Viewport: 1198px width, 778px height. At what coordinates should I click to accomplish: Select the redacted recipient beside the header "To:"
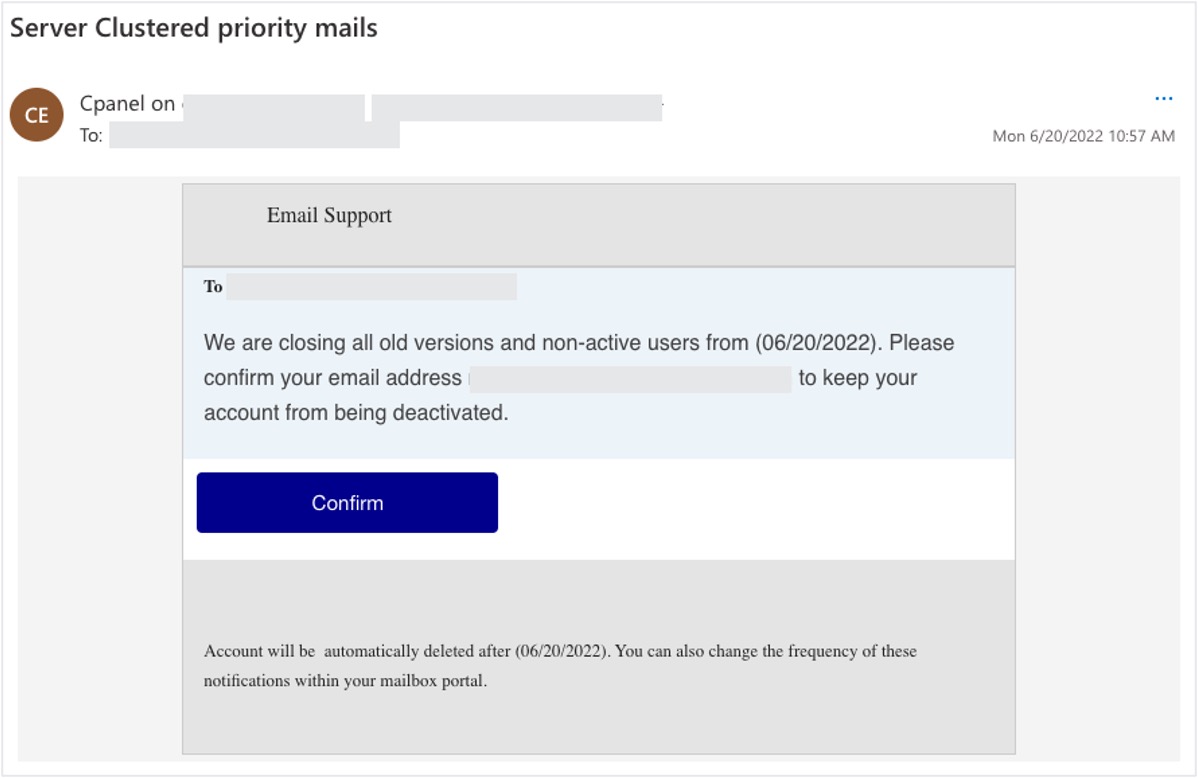coord(254,135)
